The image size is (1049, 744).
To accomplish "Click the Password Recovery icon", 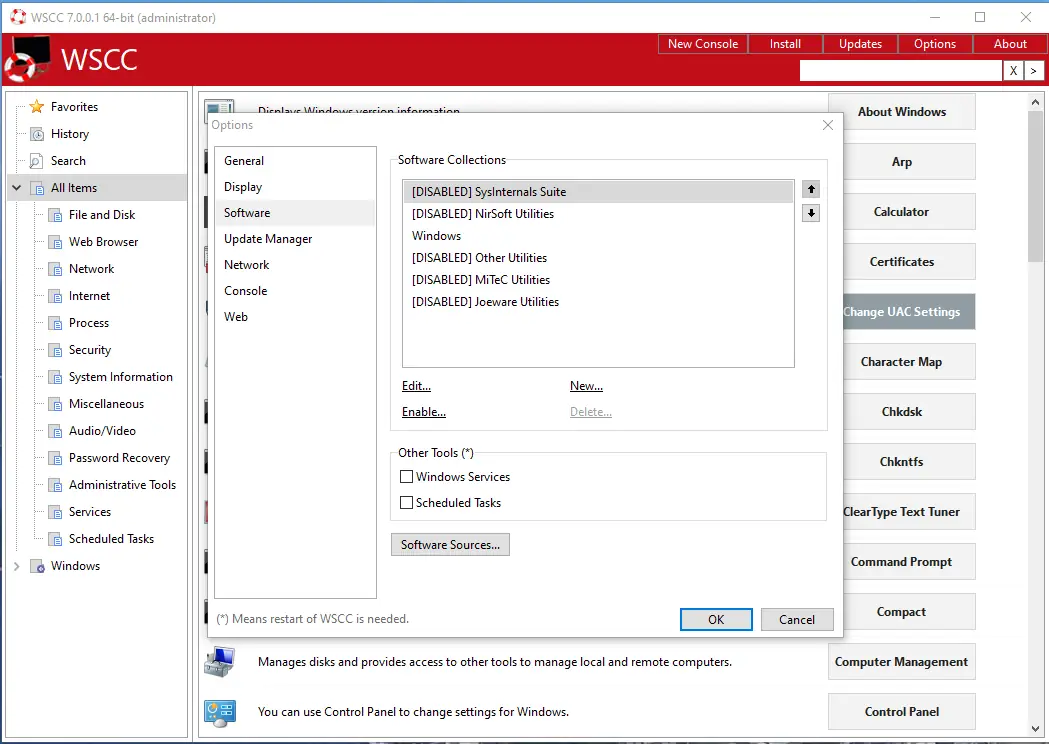I will pos(56,458).
